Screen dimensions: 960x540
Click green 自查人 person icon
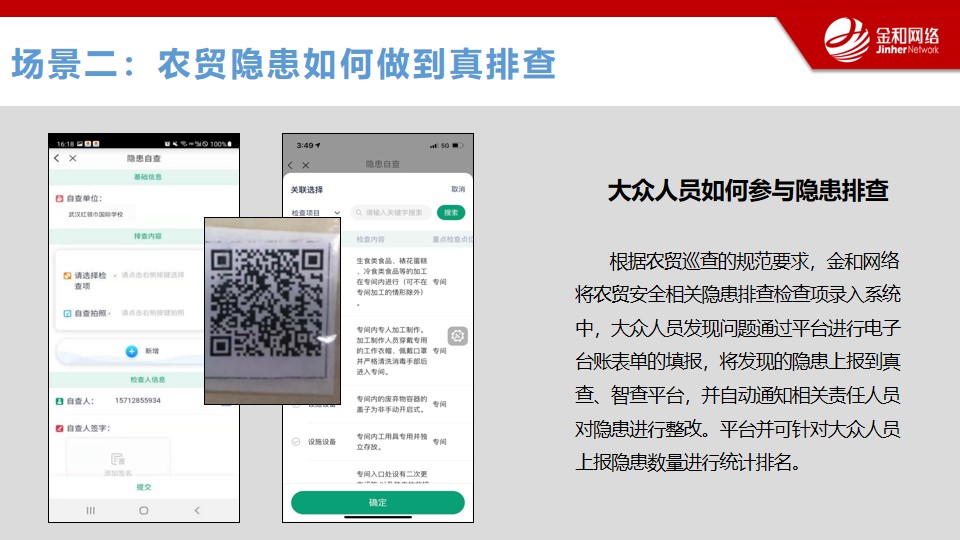(59, 401)
